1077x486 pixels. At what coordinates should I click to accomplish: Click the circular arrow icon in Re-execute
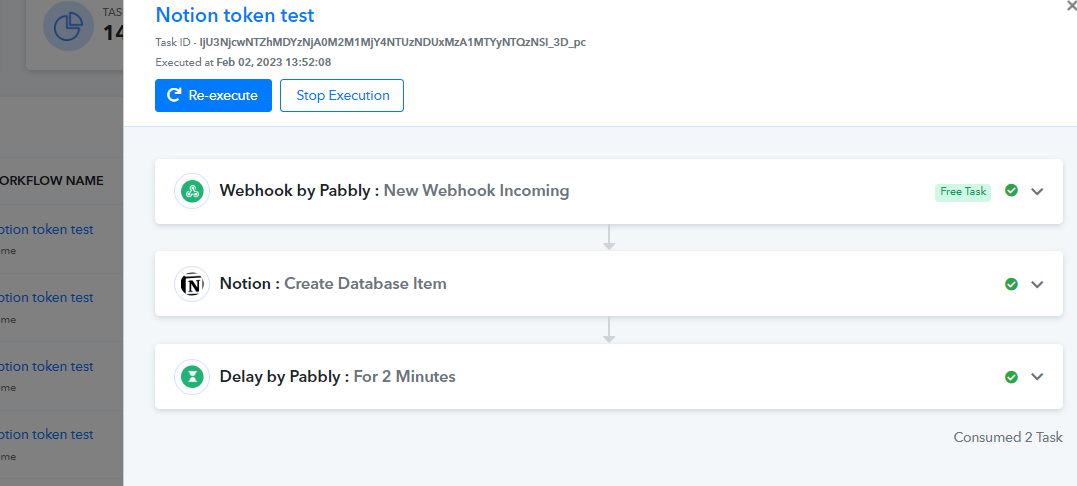(x=174, y=95)
